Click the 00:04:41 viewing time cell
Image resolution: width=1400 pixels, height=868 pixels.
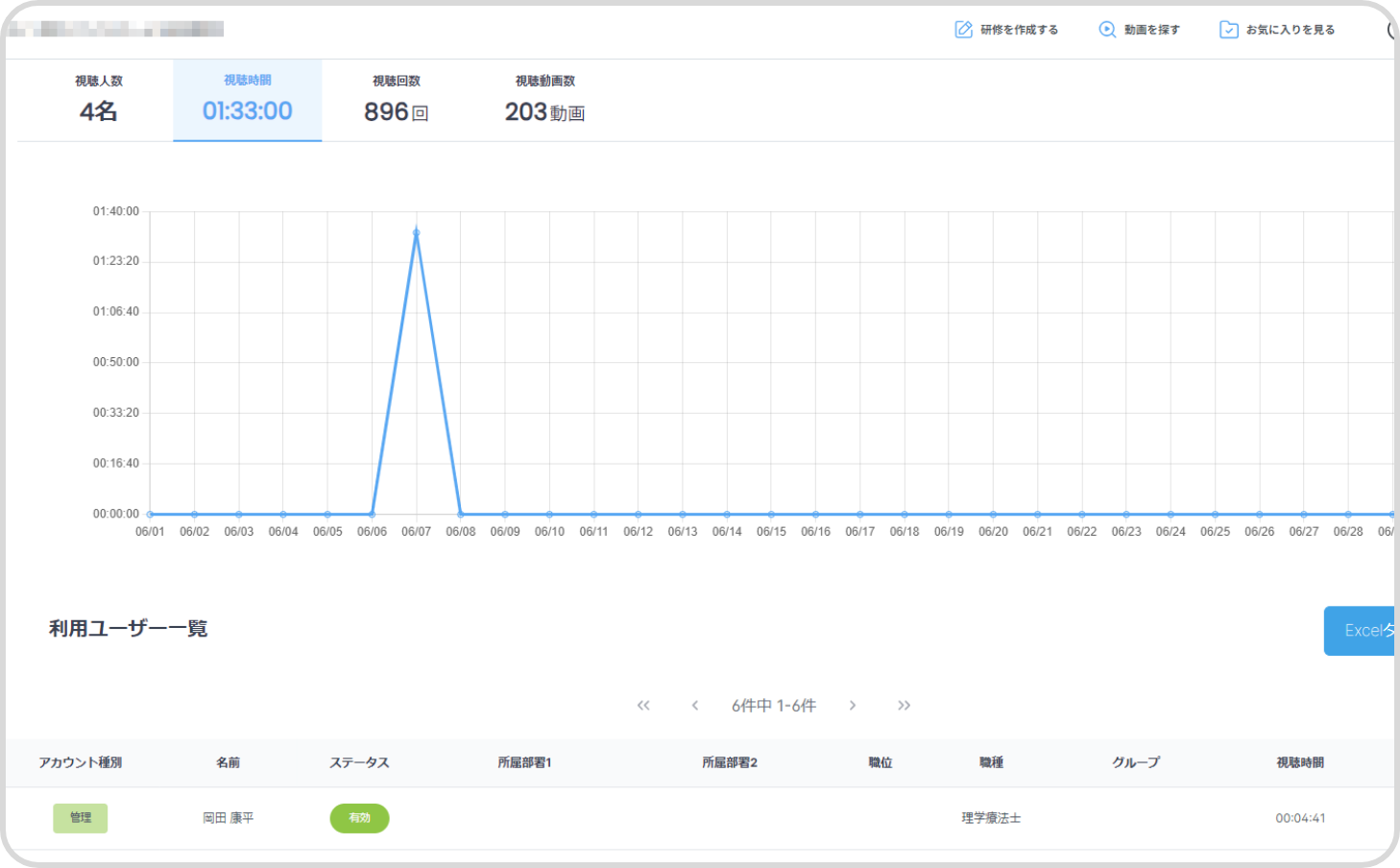(x=1300, y=818)
